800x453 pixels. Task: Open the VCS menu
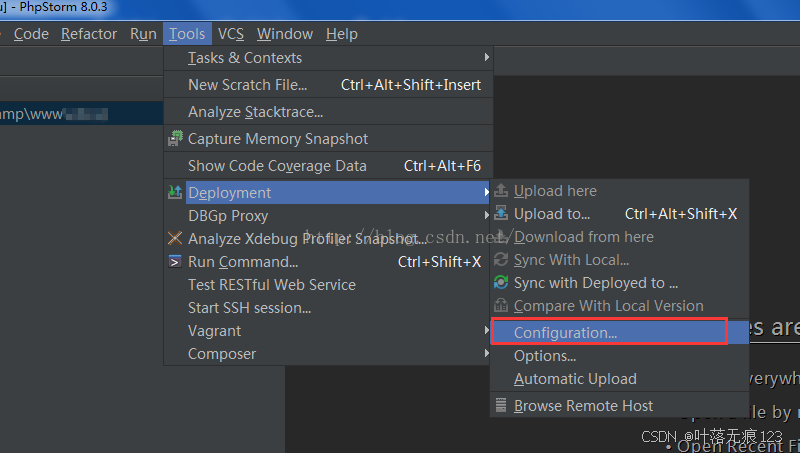[x=231, y=34]
